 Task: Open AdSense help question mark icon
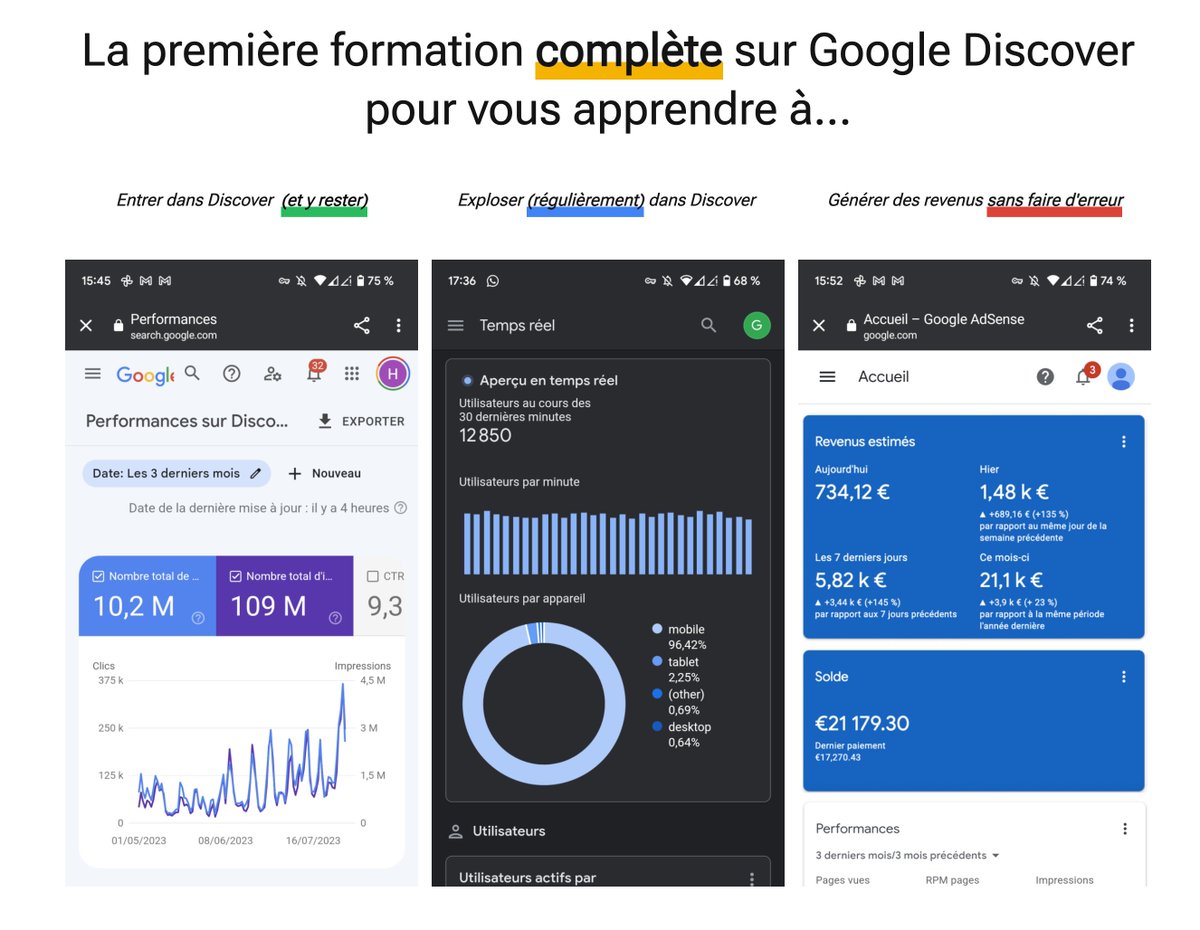click(x=1045, y=377)
